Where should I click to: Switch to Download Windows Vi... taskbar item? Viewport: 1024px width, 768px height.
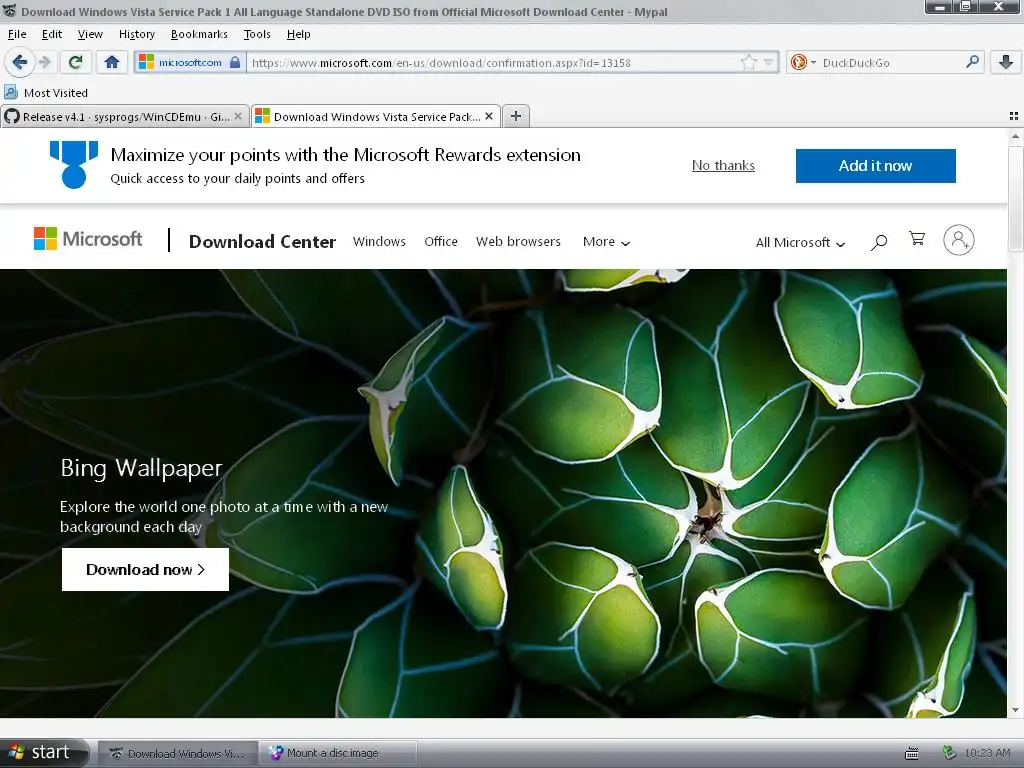pyautogui.click(x=177, y=753)
